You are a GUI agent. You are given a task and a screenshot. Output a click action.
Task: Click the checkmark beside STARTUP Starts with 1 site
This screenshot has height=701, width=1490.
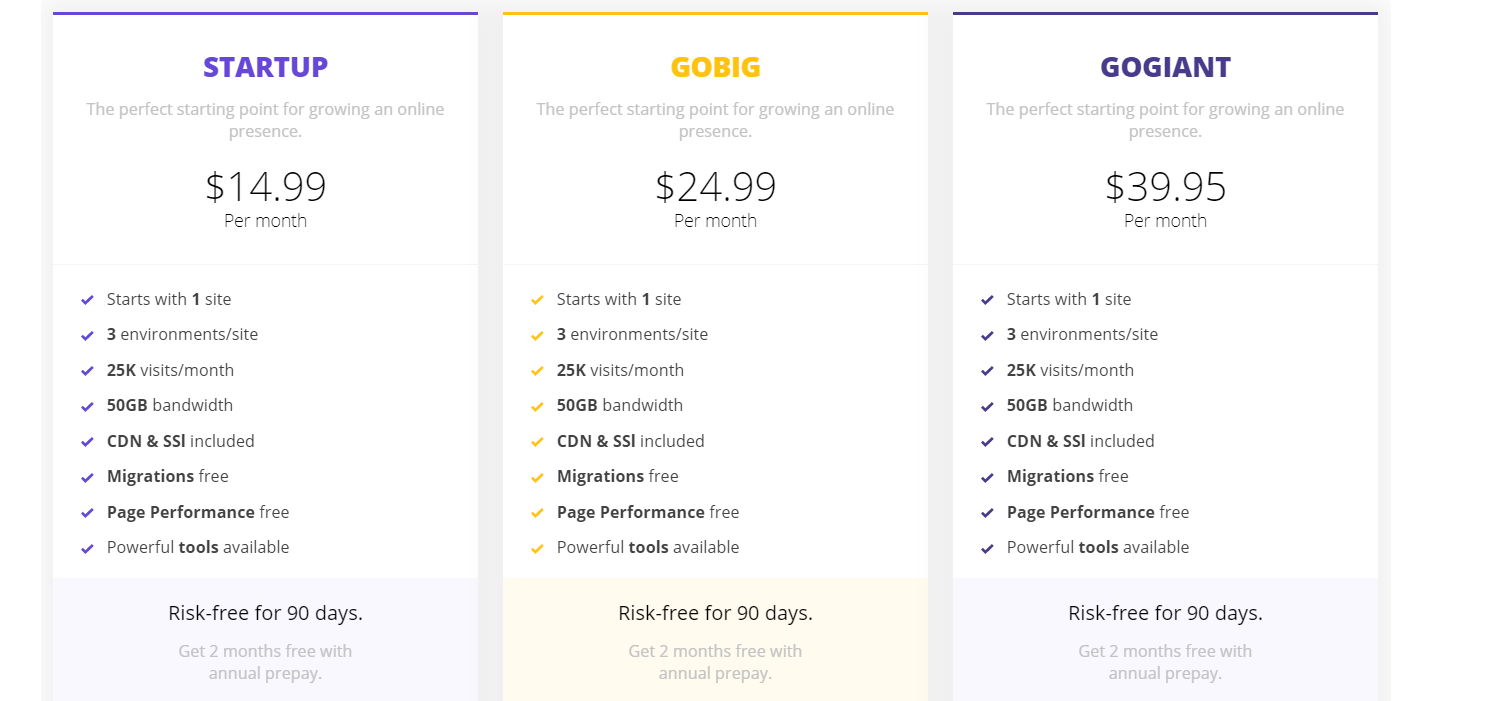(87, 300)
